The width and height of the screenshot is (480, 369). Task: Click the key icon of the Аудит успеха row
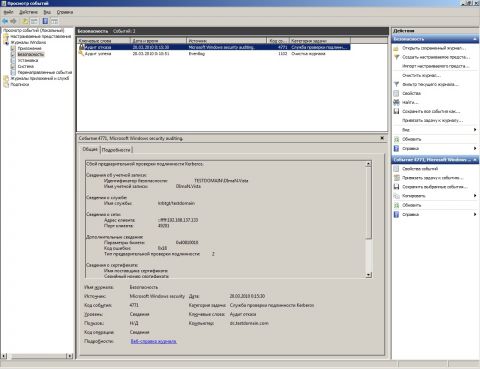click(81, 53)
